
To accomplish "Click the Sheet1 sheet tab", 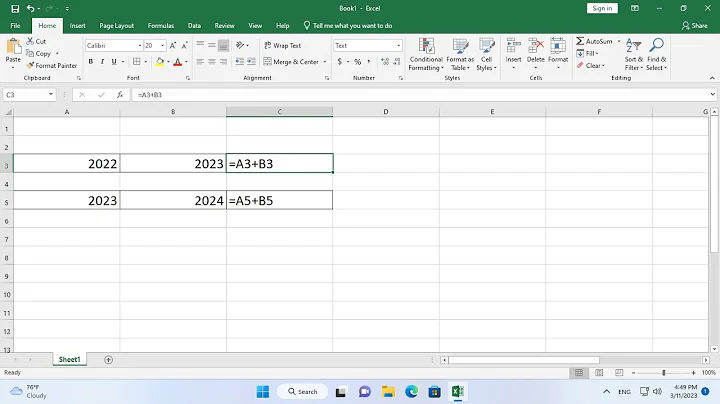I will click(x=69, y=359).
